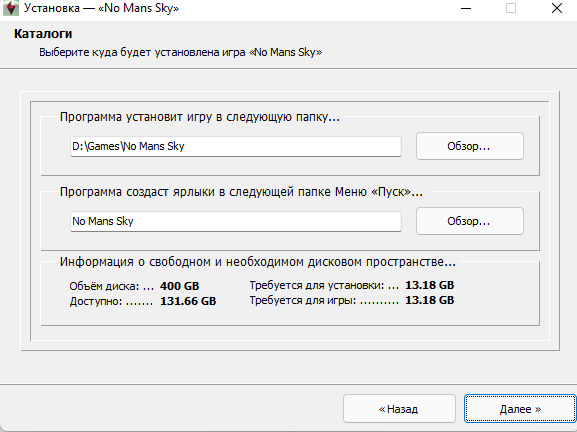Click the disabled maximize window button

[511, 8]
